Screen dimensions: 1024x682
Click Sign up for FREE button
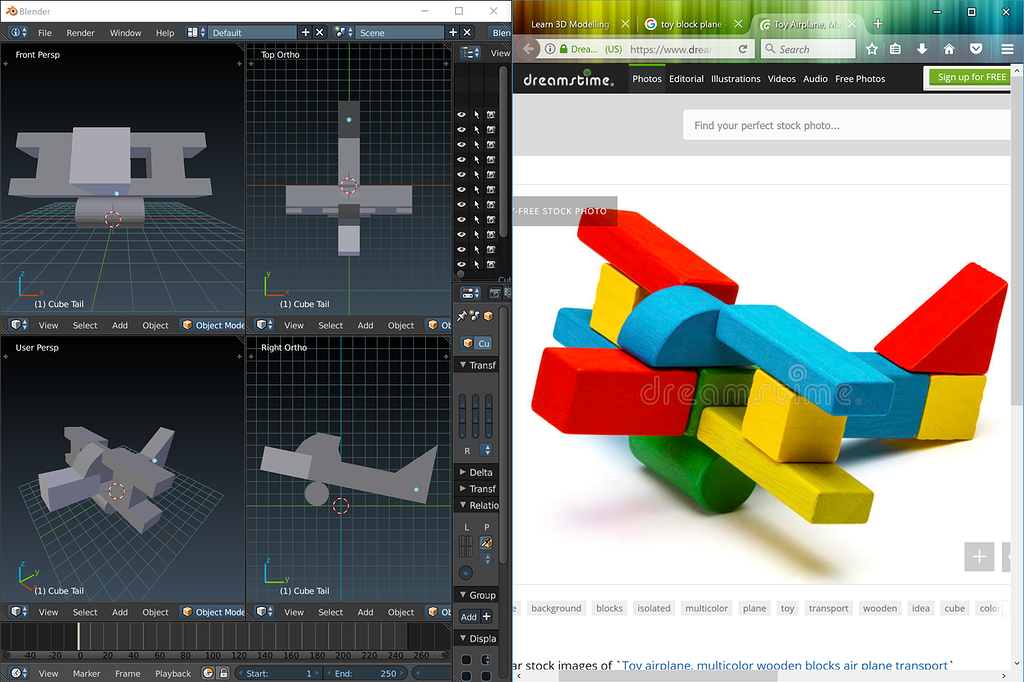point(971,77)
